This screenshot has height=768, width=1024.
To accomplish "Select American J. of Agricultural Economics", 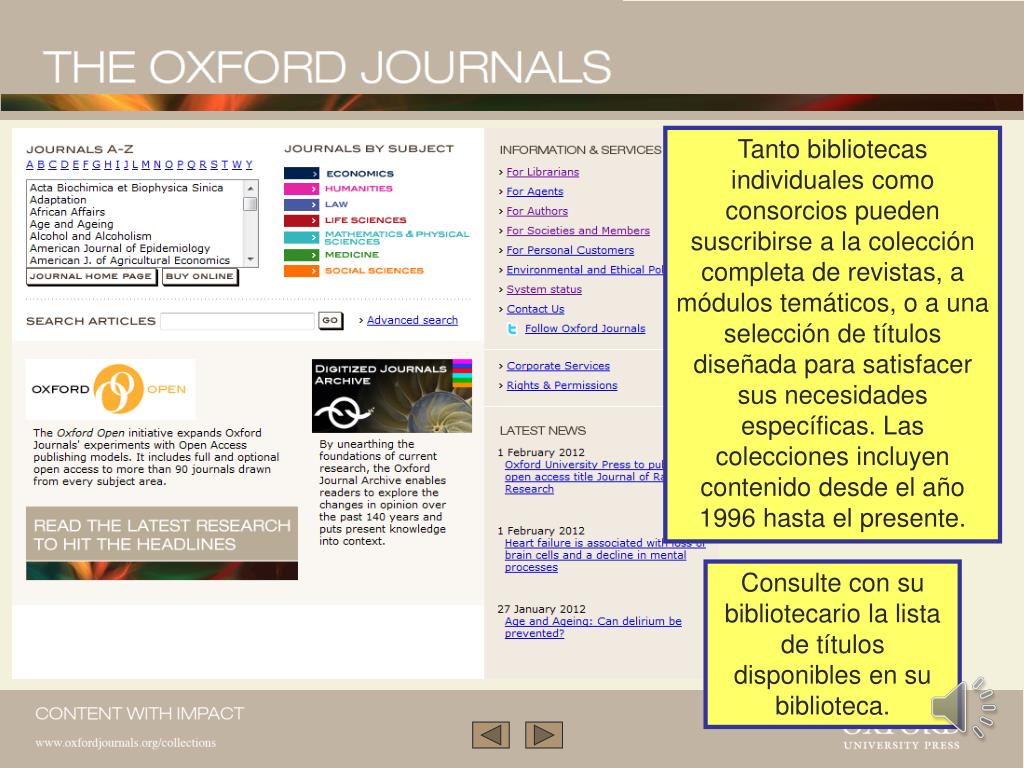I will 130,260.
